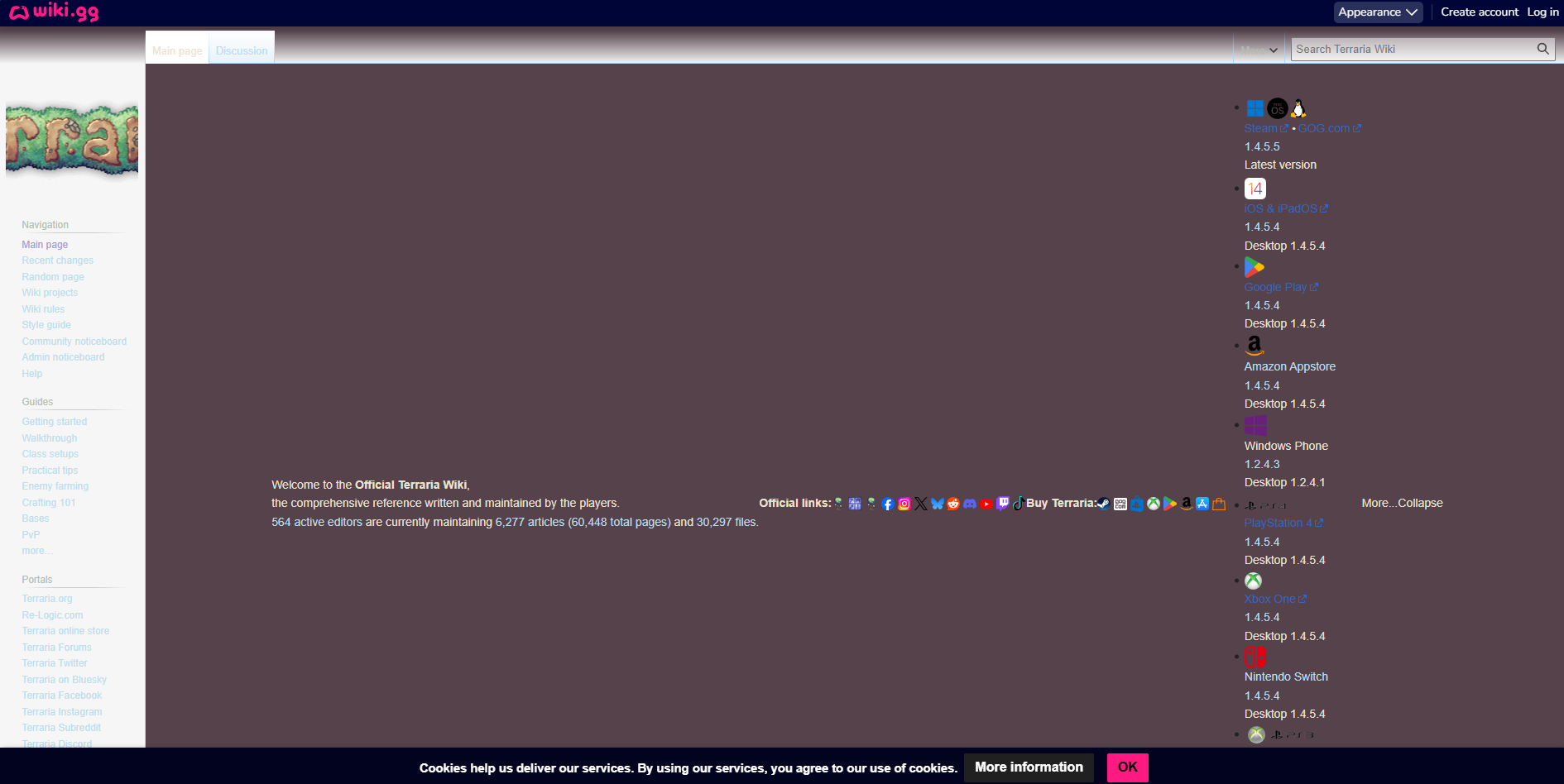Open the More dropdown beside the search box
The height and width of the screenshot is (784, 1564).
(x=1259, y=50)
